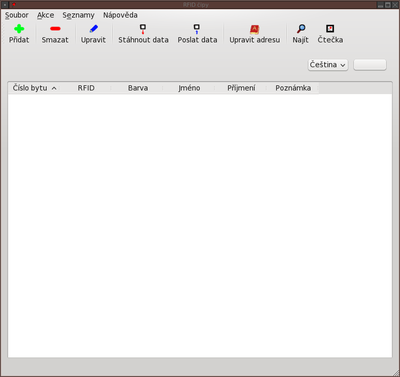Screen dimensions: 400x377
Task: Click the Poznámka column header
Action: click(x=293, y=88)
